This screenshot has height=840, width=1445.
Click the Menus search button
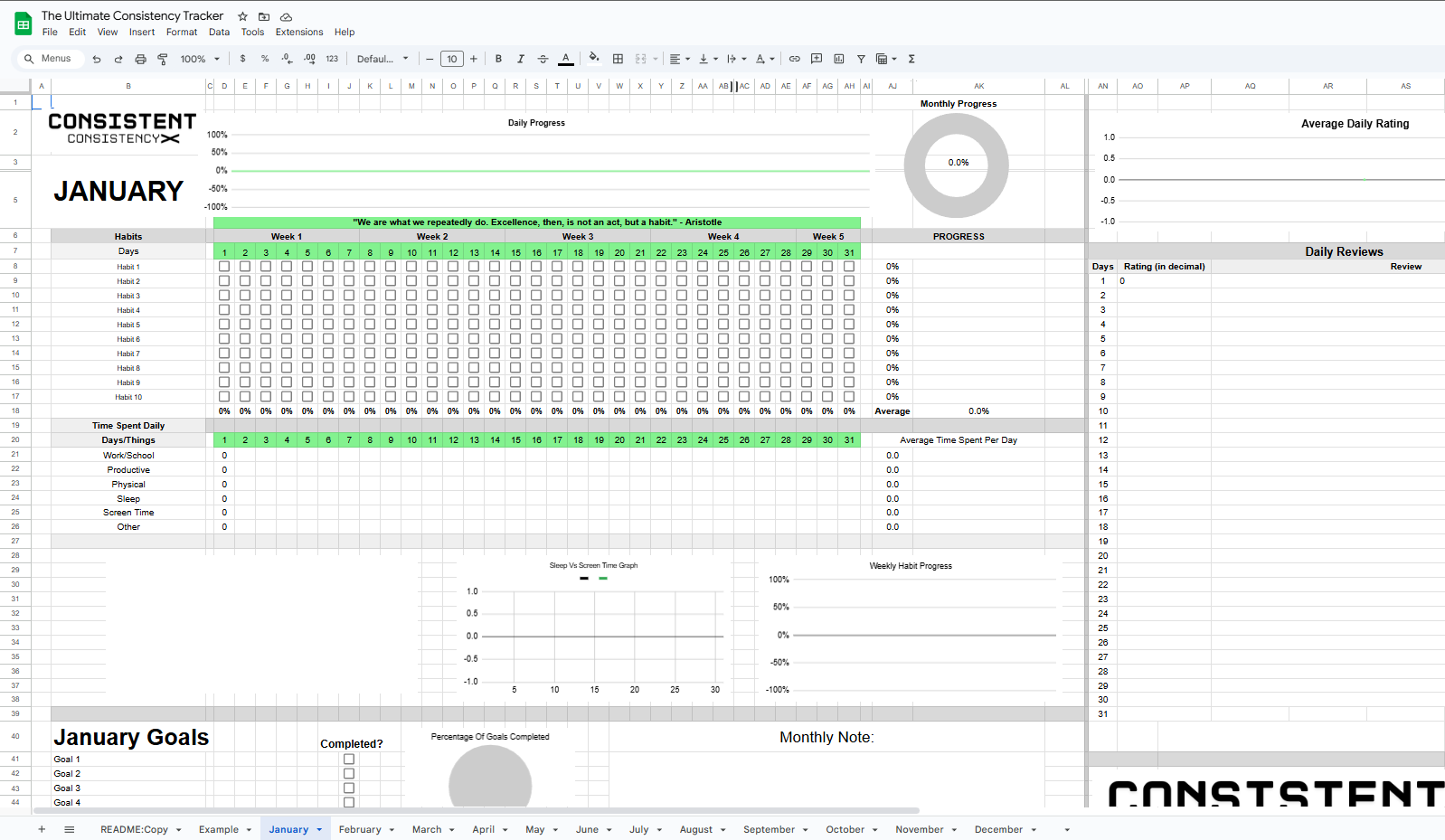pyautogui.click(x=49, y=59)
